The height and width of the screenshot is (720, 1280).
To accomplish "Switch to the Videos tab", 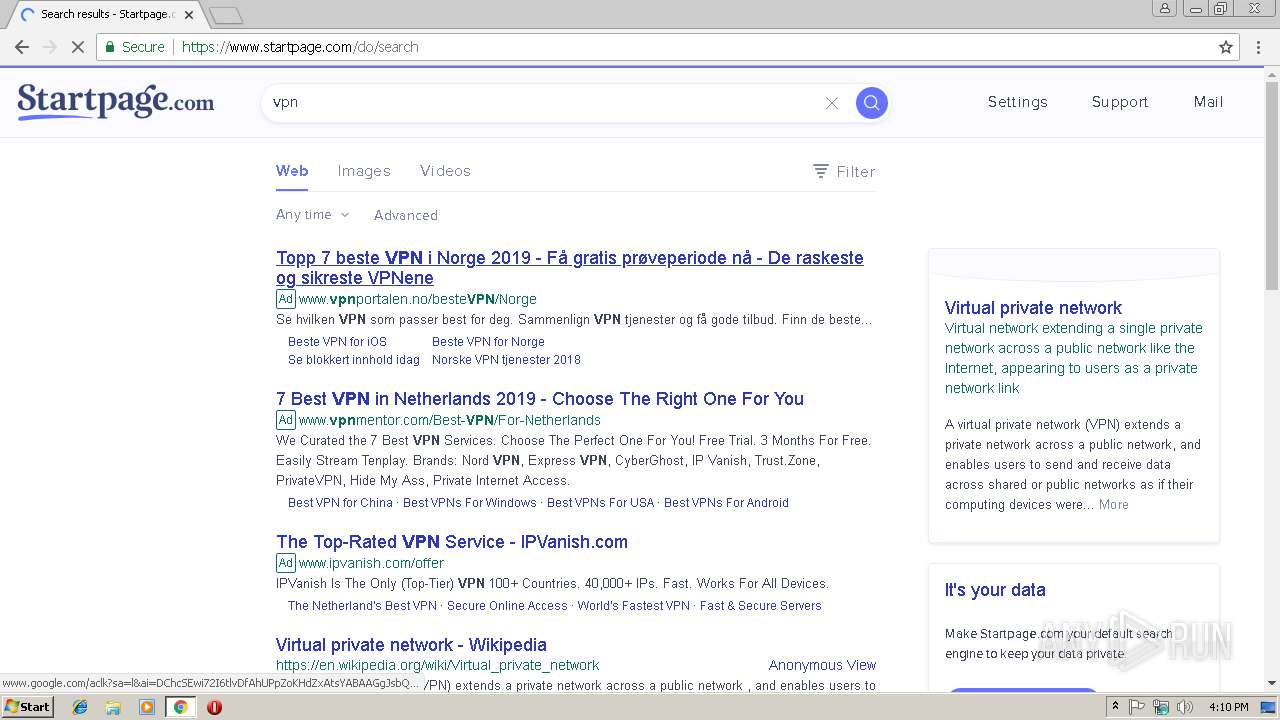I will 445,171.
